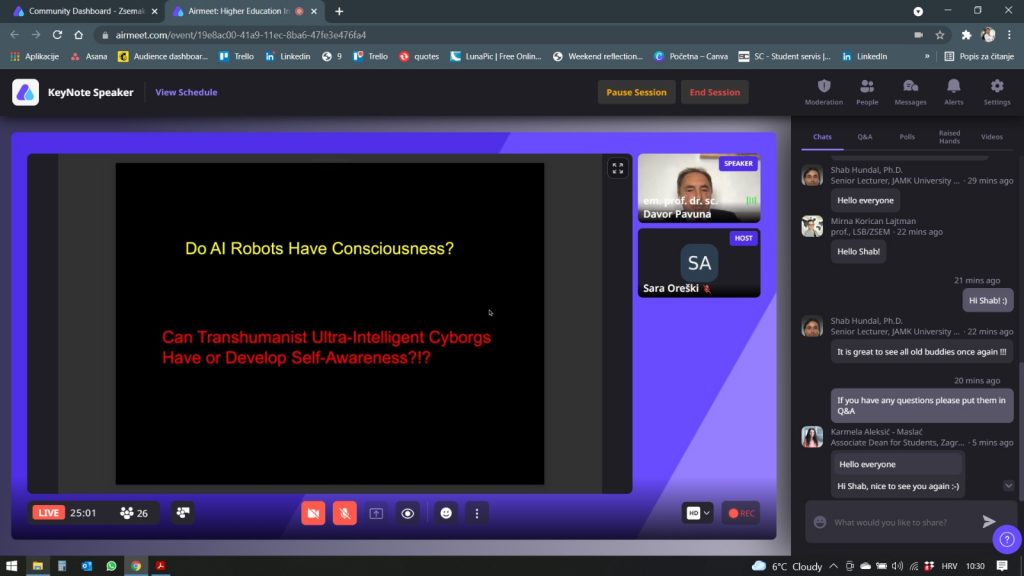The height and width of the screenshot is (576, 1024).
Task: Open WhatsApp from taskbar
Action: (x=111, y=566)
